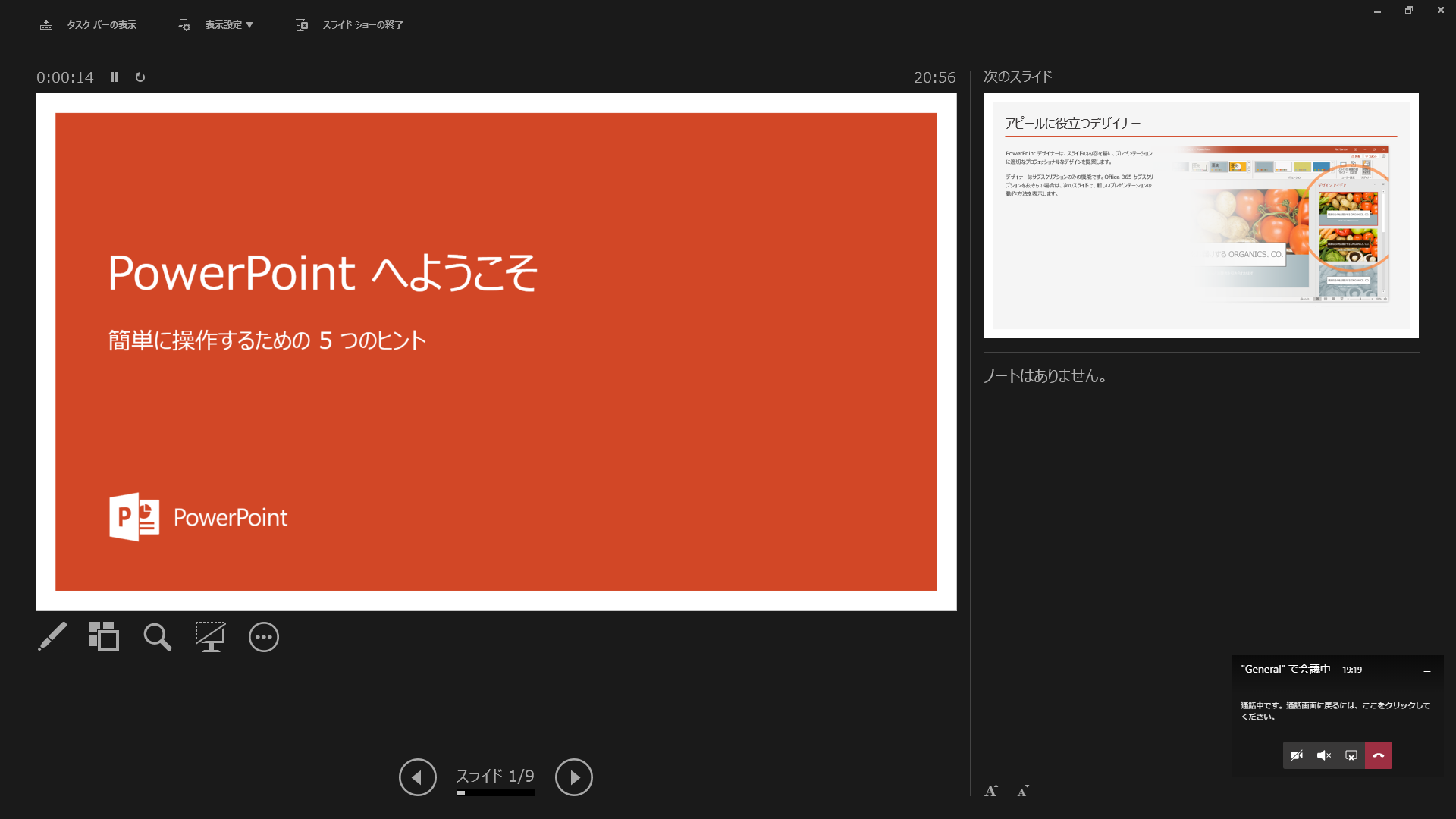Click the スライド 1/9 slide counter
1456x819 pixels.
coord(495,776)
